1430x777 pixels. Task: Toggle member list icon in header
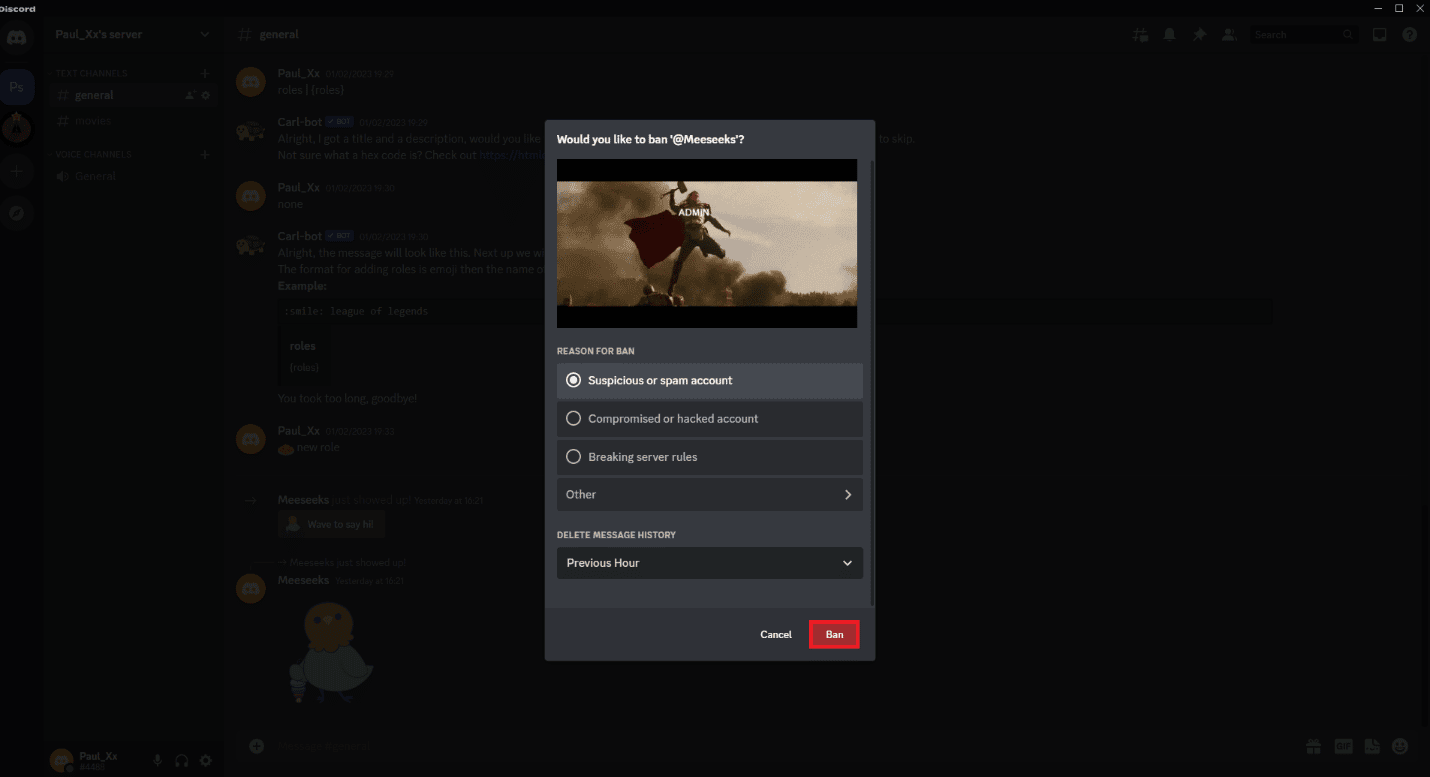coord(1228,35)
